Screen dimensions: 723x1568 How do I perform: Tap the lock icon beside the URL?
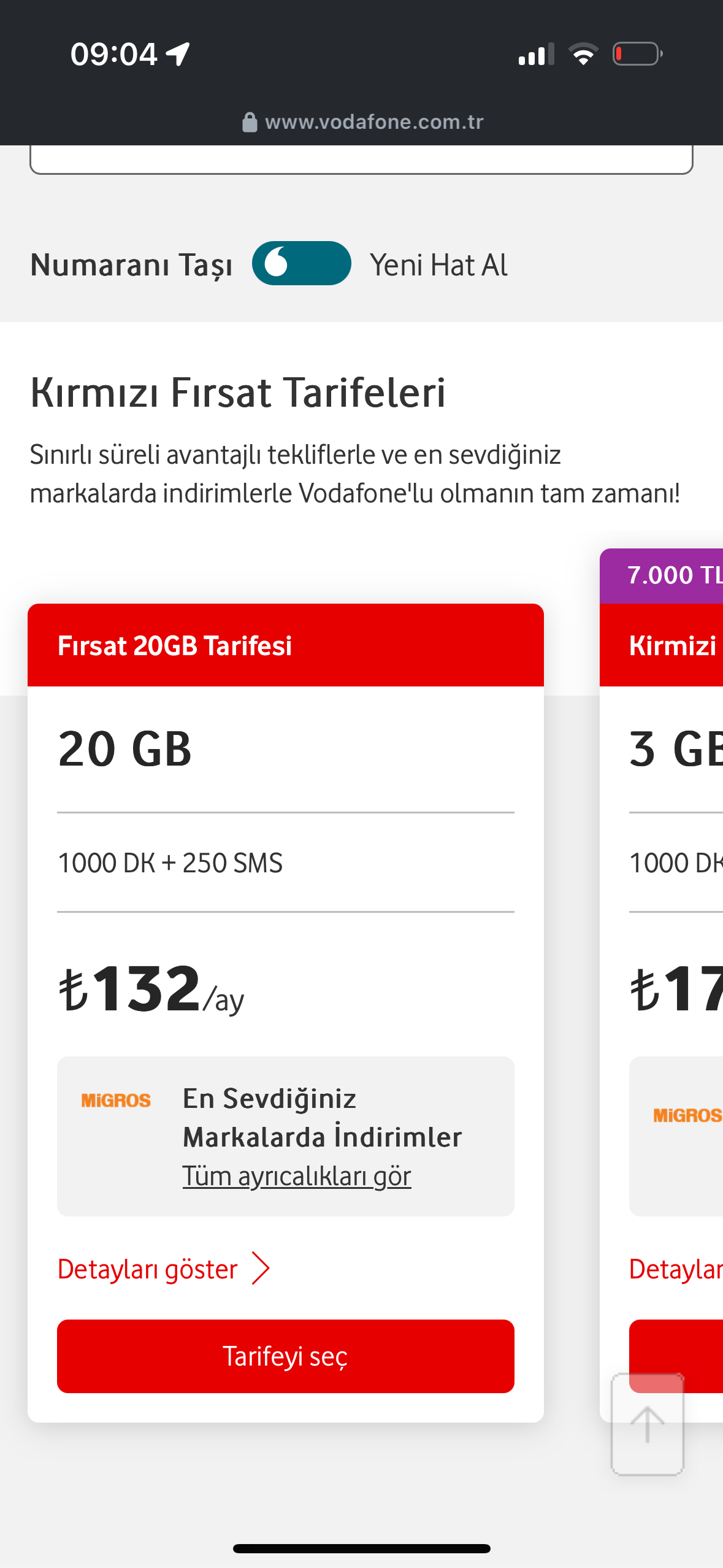tap(250, 122)
